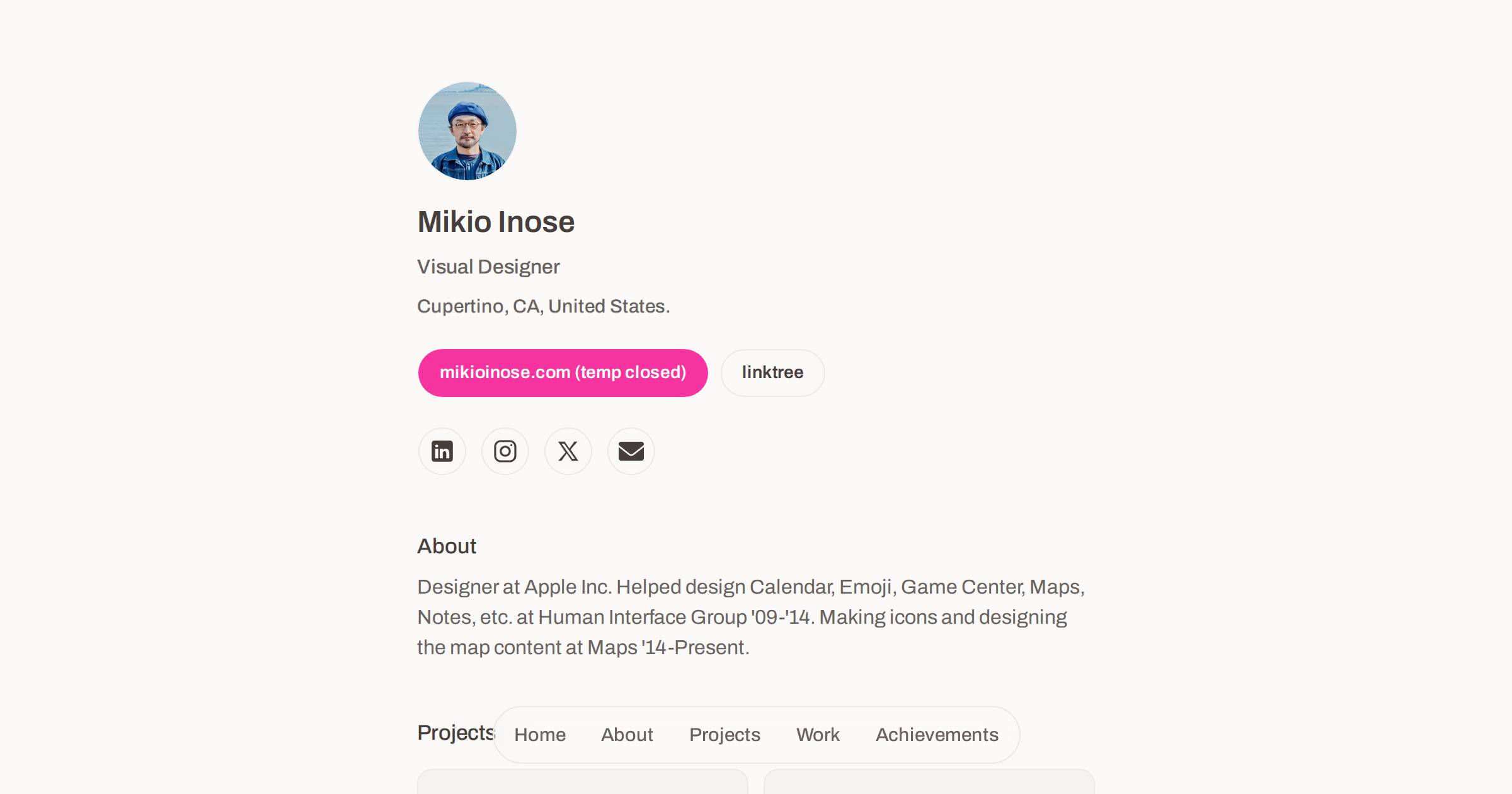Navigate to Achievements in the nav bar

point(937,735)
